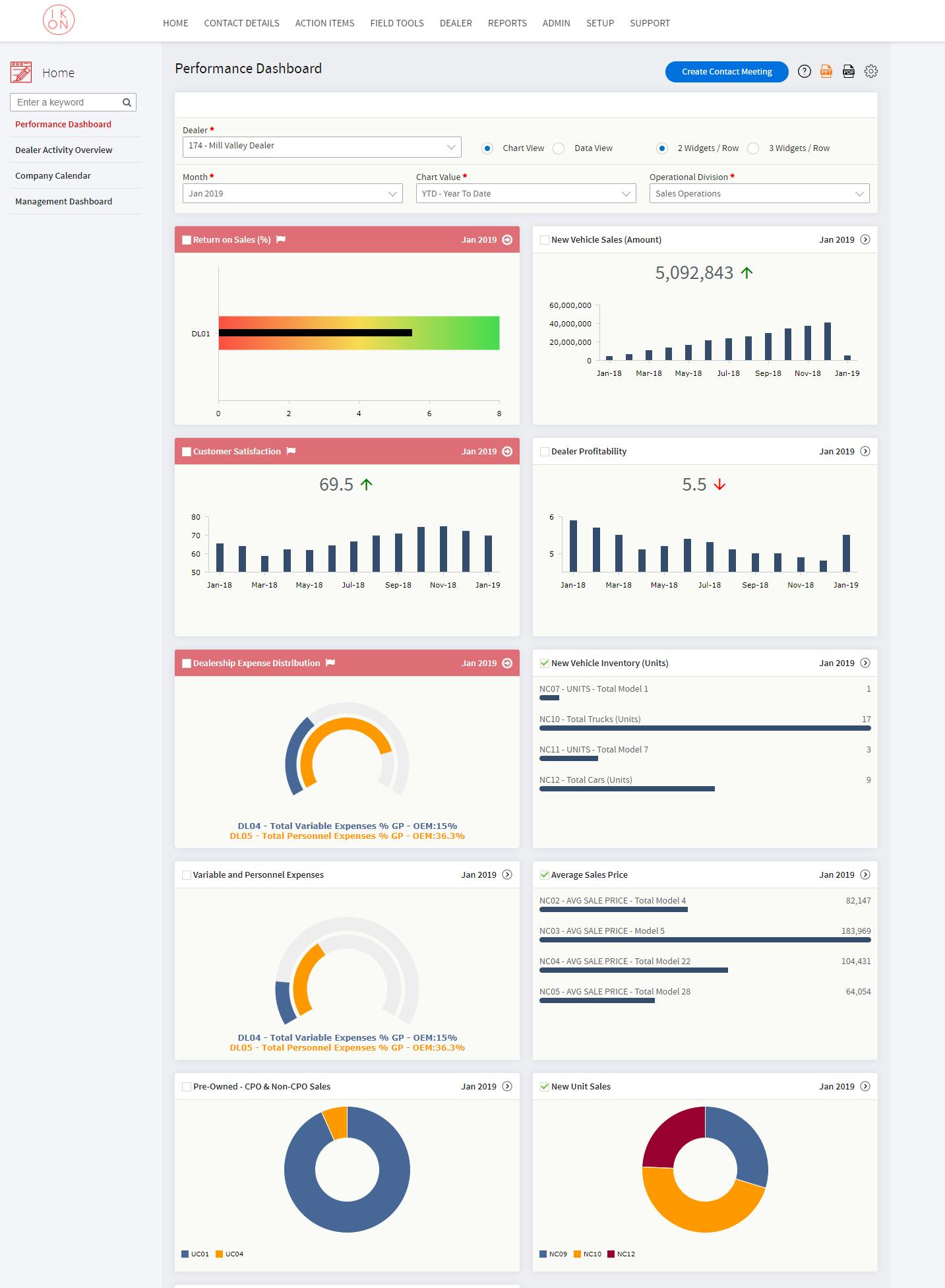The image size is (945, 1288).
Task: Click the flag icon on Return on Sales
Action: (281, 239)
